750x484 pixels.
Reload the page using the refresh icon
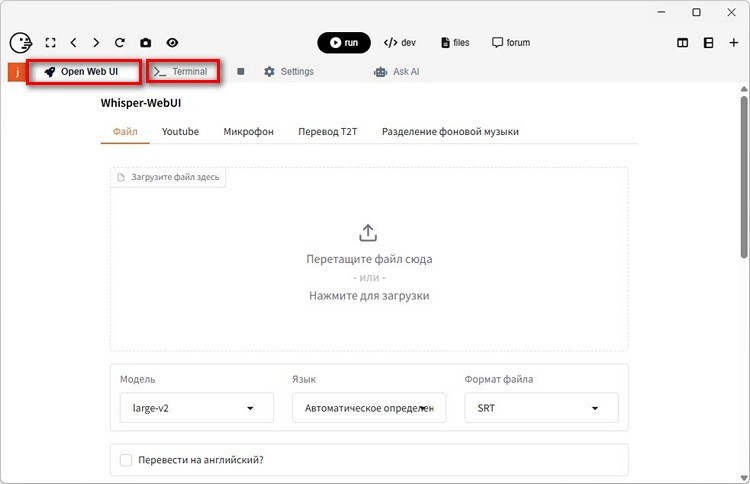(120, 43)
